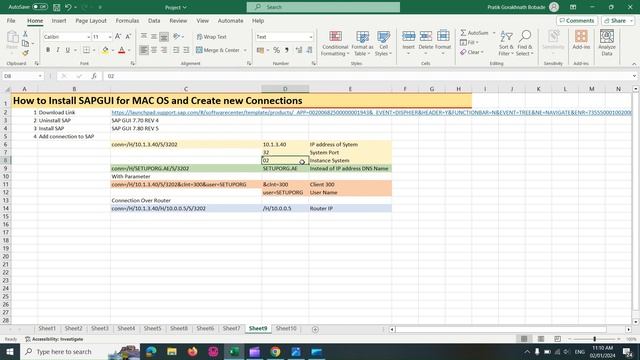
Task: Increase font size icon
Action: [118, 36]
